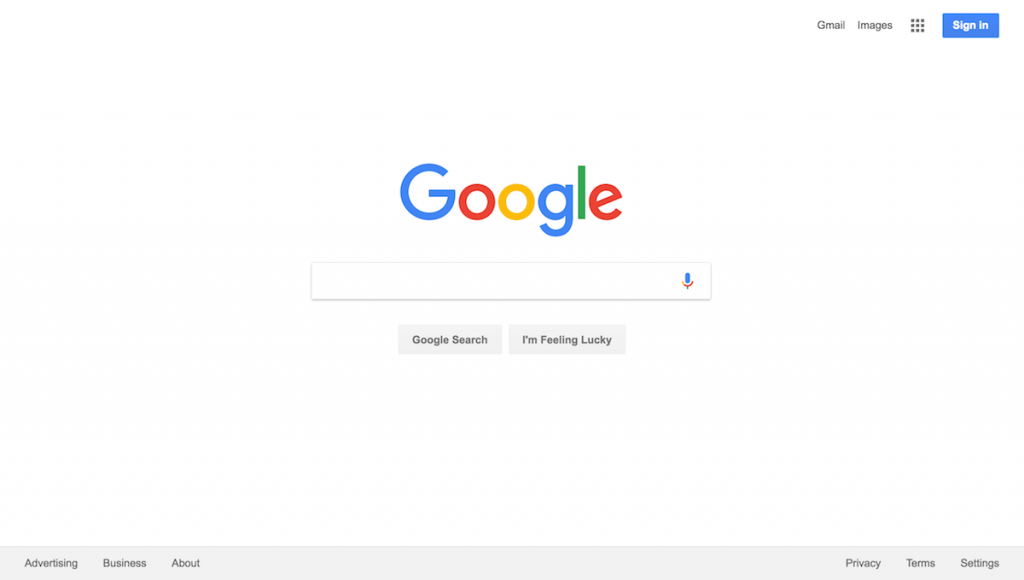1024x580 pixels.
Task: Click the blue Sign in button
Action: pos(970,25)
